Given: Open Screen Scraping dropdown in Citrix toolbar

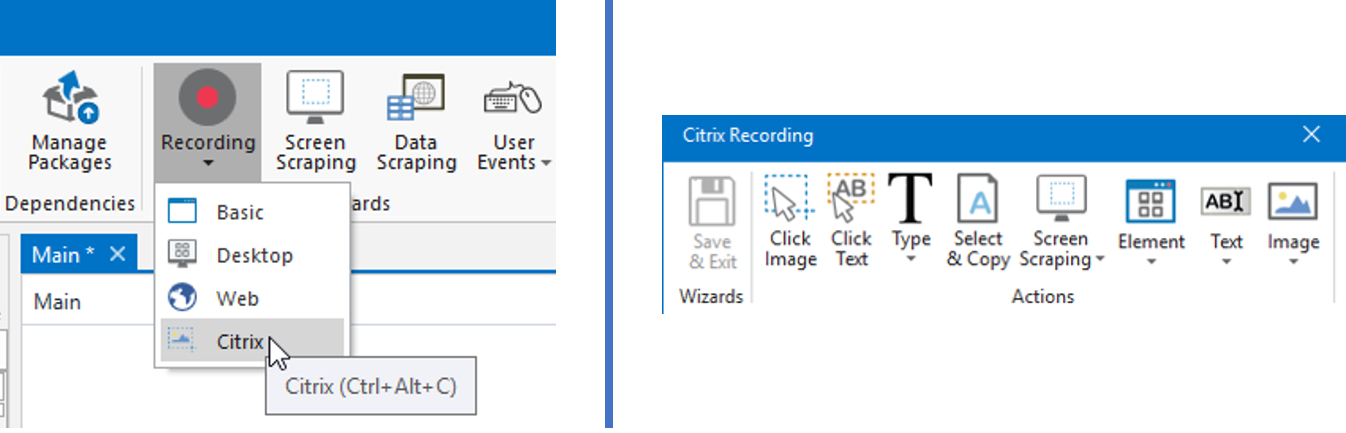Looking at the screenshot, I should [1100, 259].
